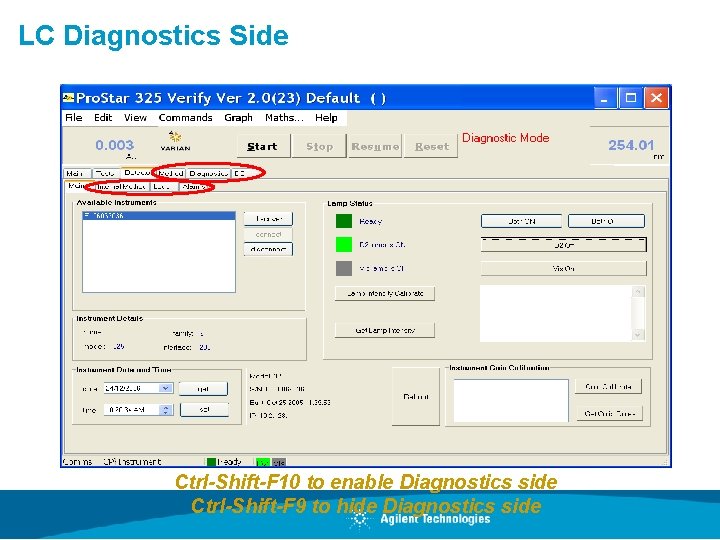Turn both lamps off with Both Off
The image size is (720, 540).
coord(606,221)
